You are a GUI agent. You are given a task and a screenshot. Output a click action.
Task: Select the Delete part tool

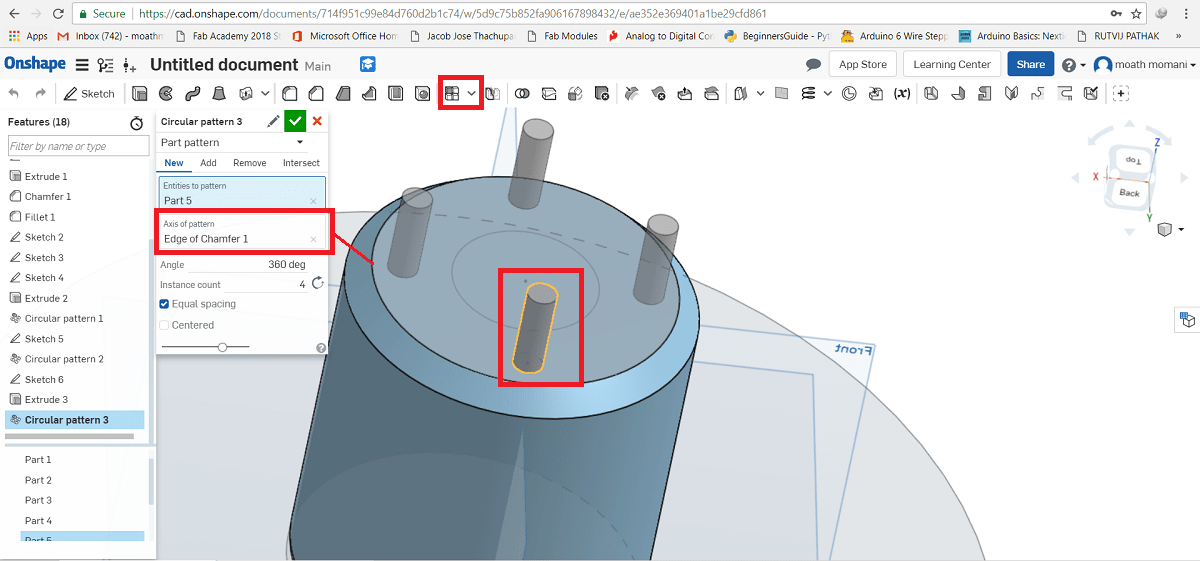click(602, 93)
